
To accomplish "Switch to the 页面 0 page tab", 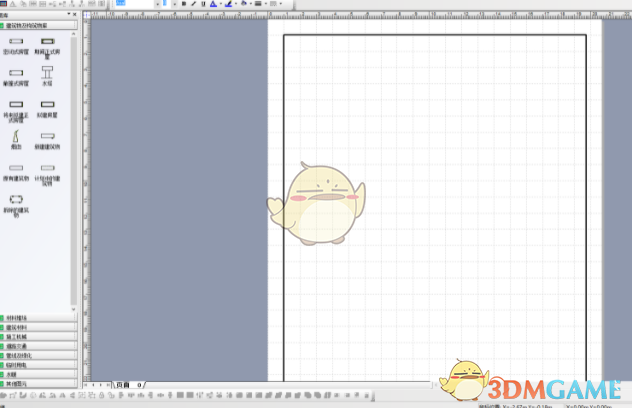I will 129,385.
